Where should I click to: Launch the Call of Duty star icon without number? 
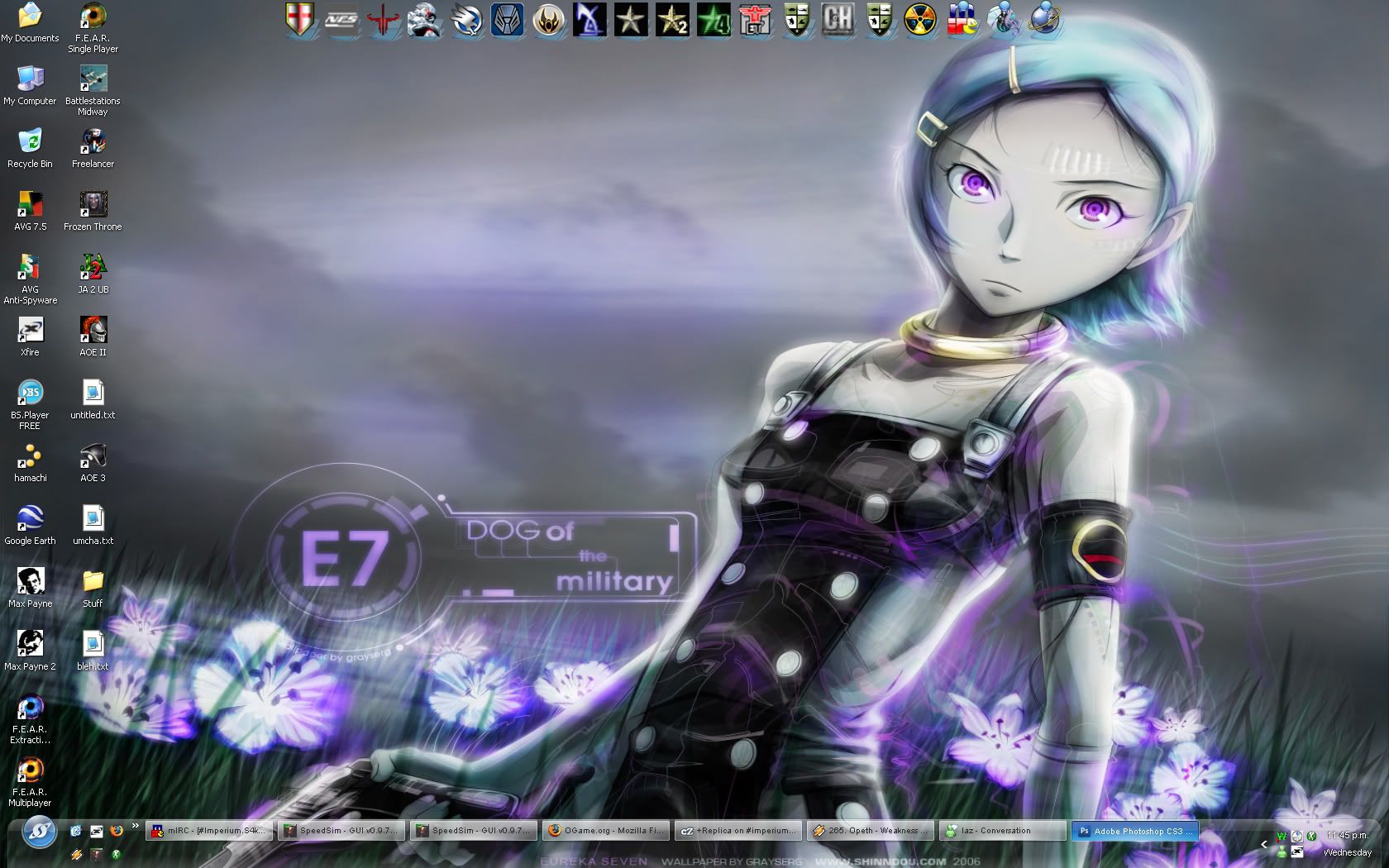point(631,19)
